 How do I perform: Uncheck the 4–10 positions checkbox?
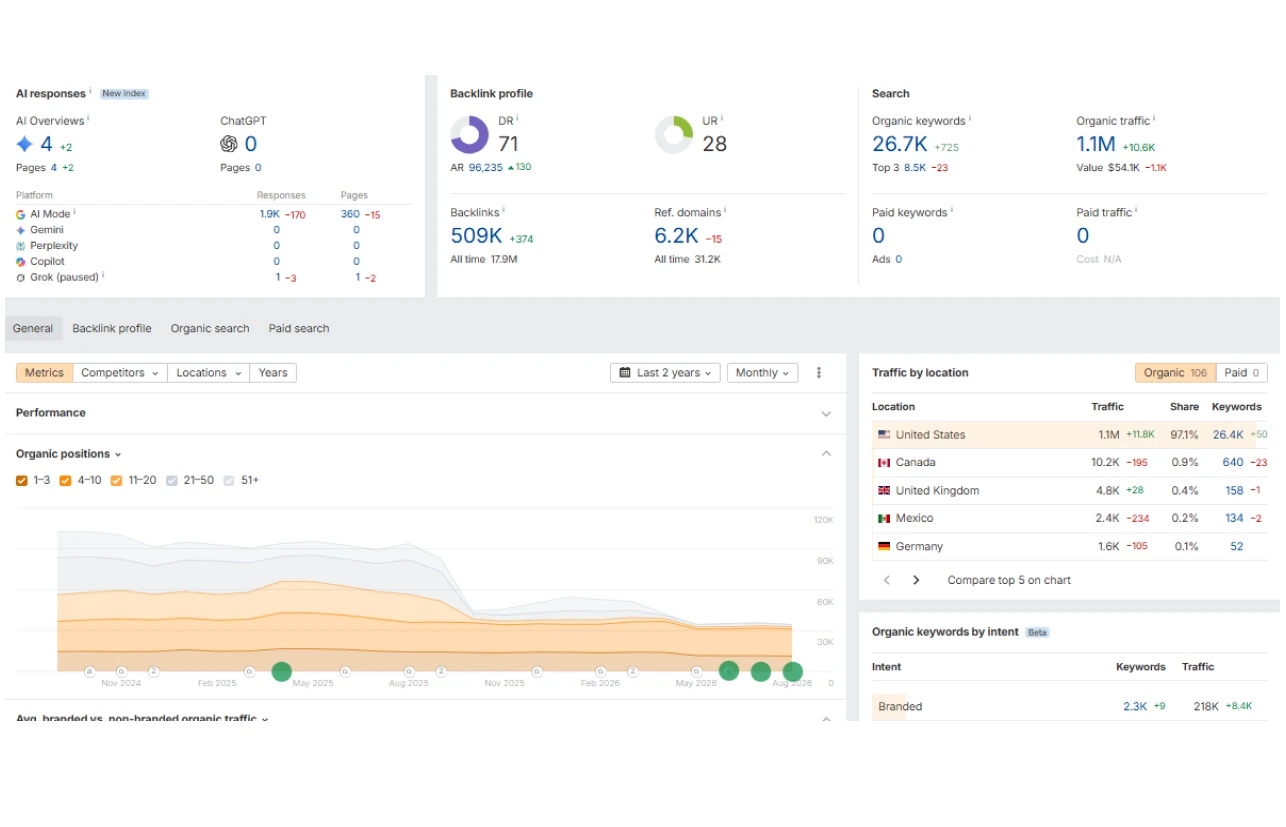(x=65, y=481)
